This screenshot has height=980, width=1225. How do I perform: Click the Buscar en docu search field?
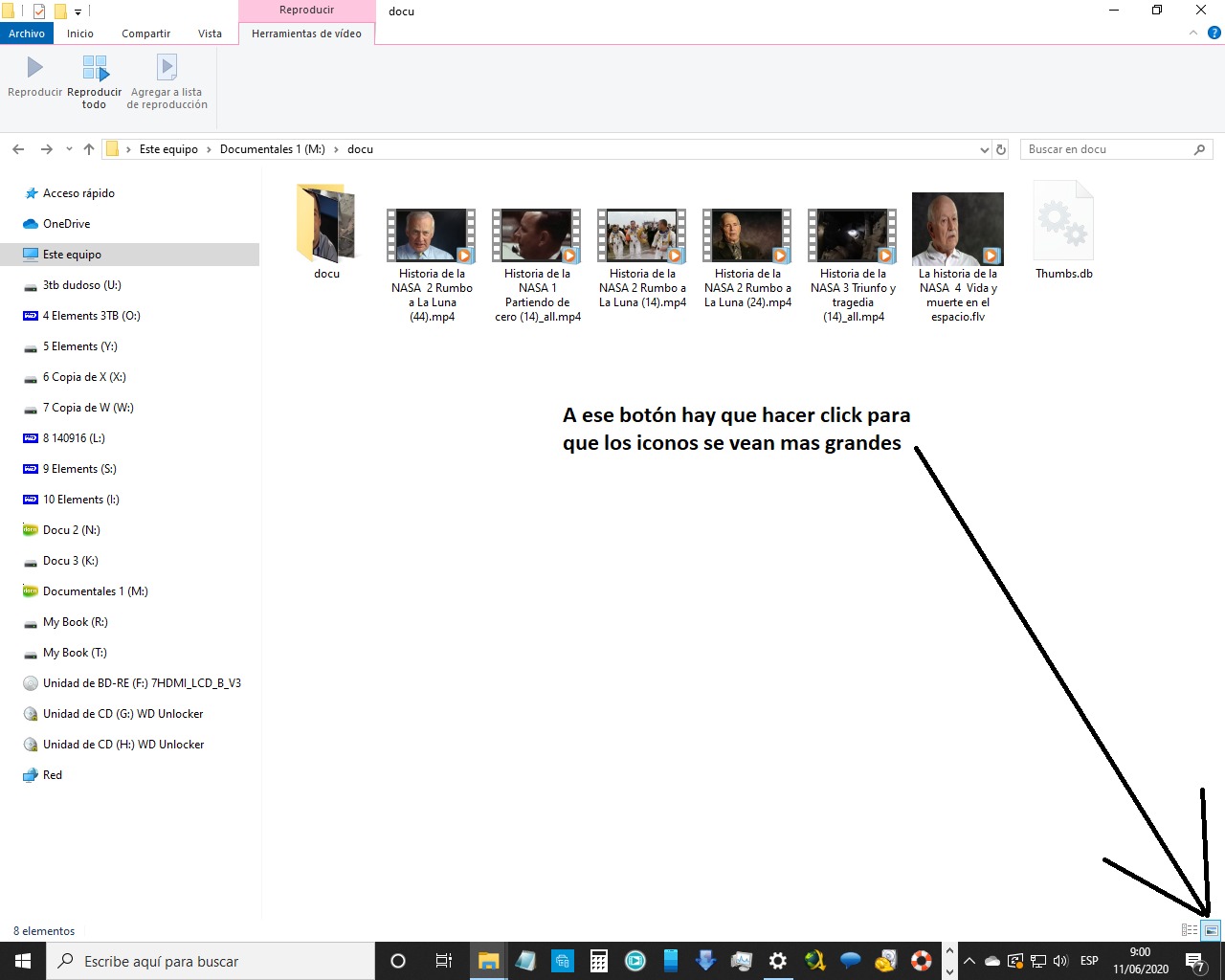tap(1106, 149)
